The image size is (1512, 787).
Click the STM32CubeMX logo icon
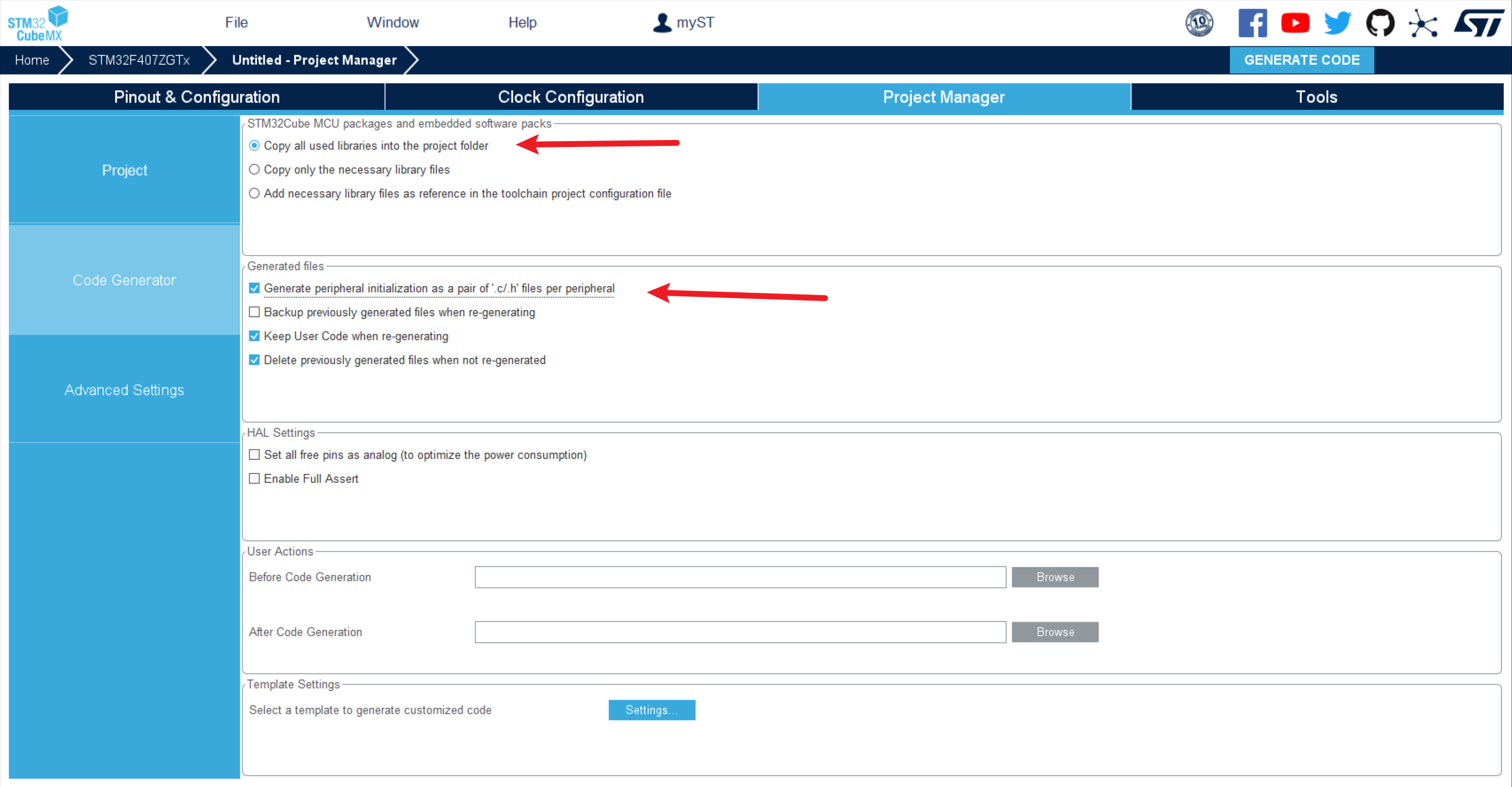[37, 24]
